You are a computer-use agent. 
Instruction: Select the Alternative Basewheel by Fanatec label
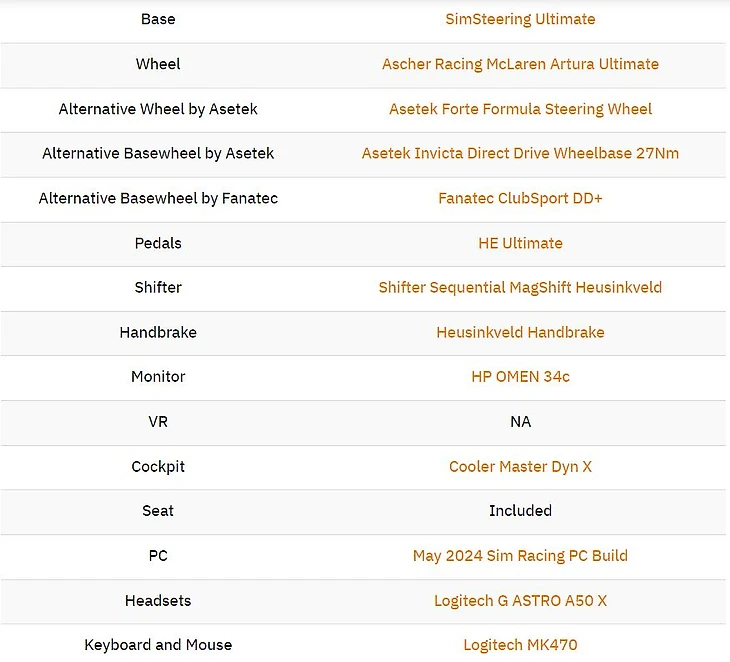(x=158, y=198)
